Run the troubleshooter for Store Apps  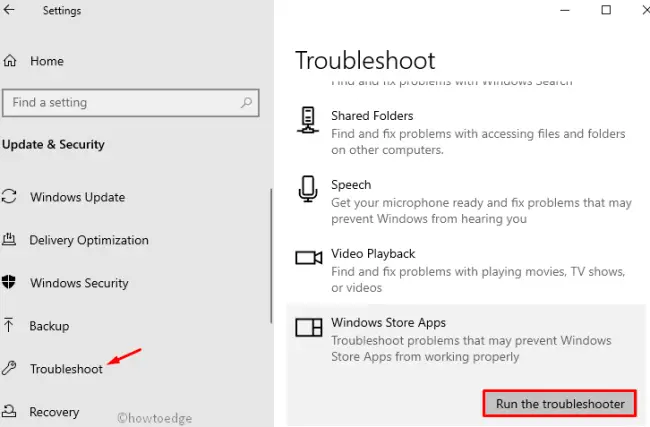coord(559,404)
